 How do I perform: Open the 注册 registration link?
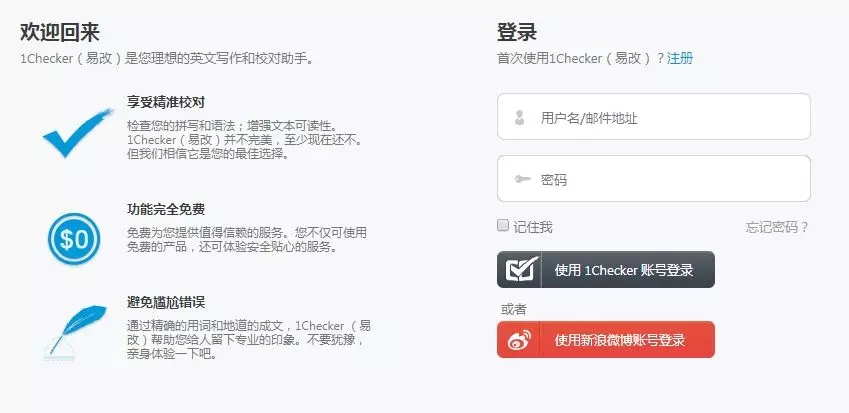tap(680, 58)
